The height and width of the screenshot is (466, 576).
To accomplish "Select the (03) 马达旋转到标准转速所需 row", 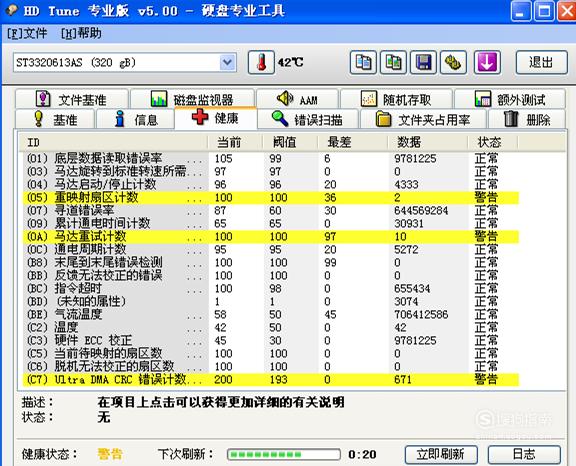I will tap(270, 171).
